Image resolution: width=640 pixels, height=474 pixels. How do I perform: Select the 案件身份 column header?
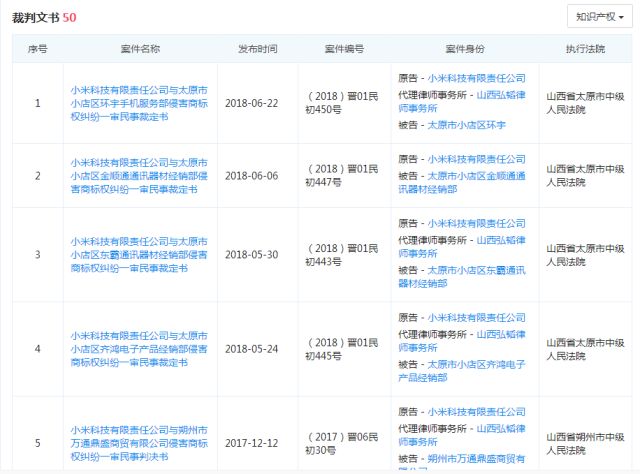tap(465, 49)
